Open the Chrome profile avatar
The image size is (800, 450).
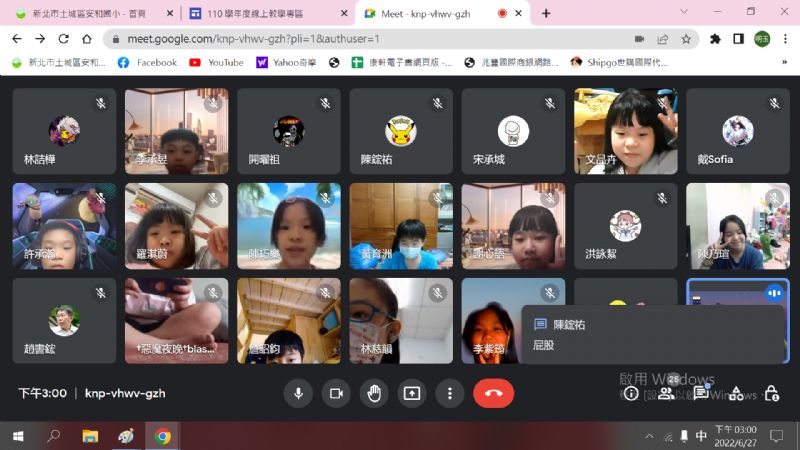click(x=762, y=39)
